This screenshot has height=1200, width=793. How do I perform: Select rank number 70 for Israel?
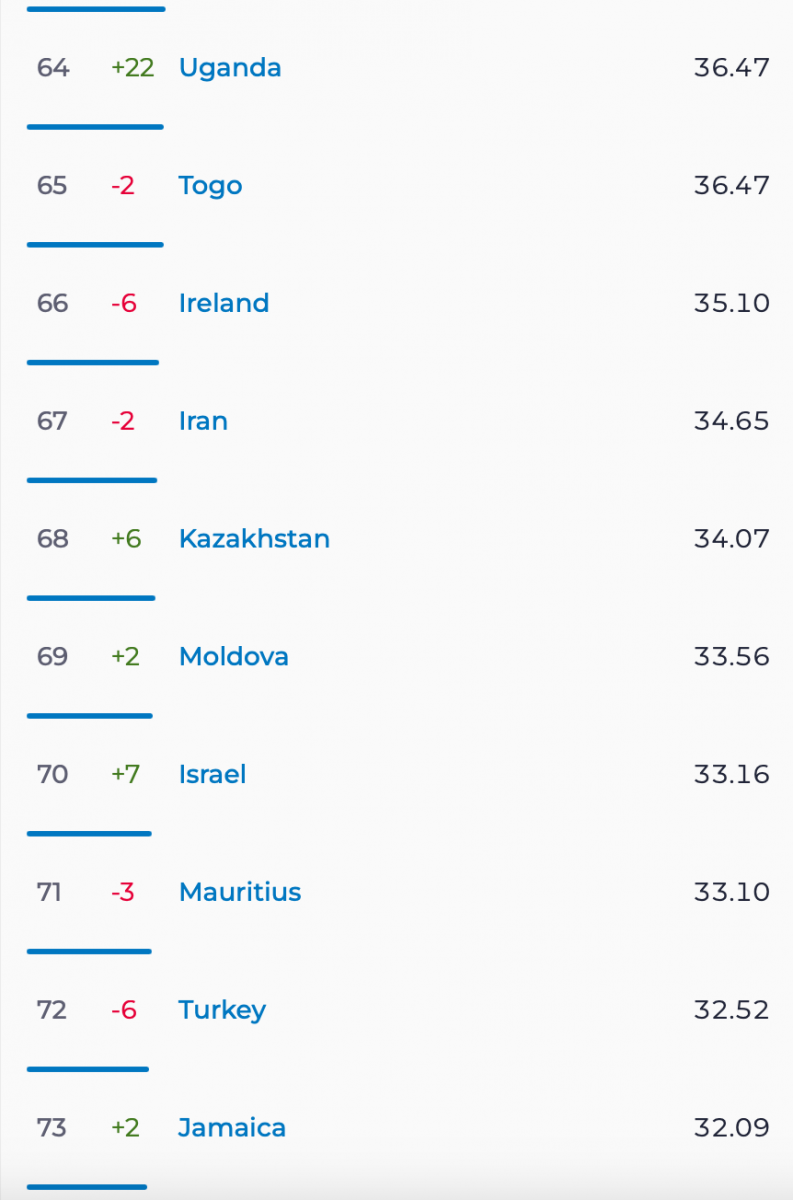tap(52, 774)
